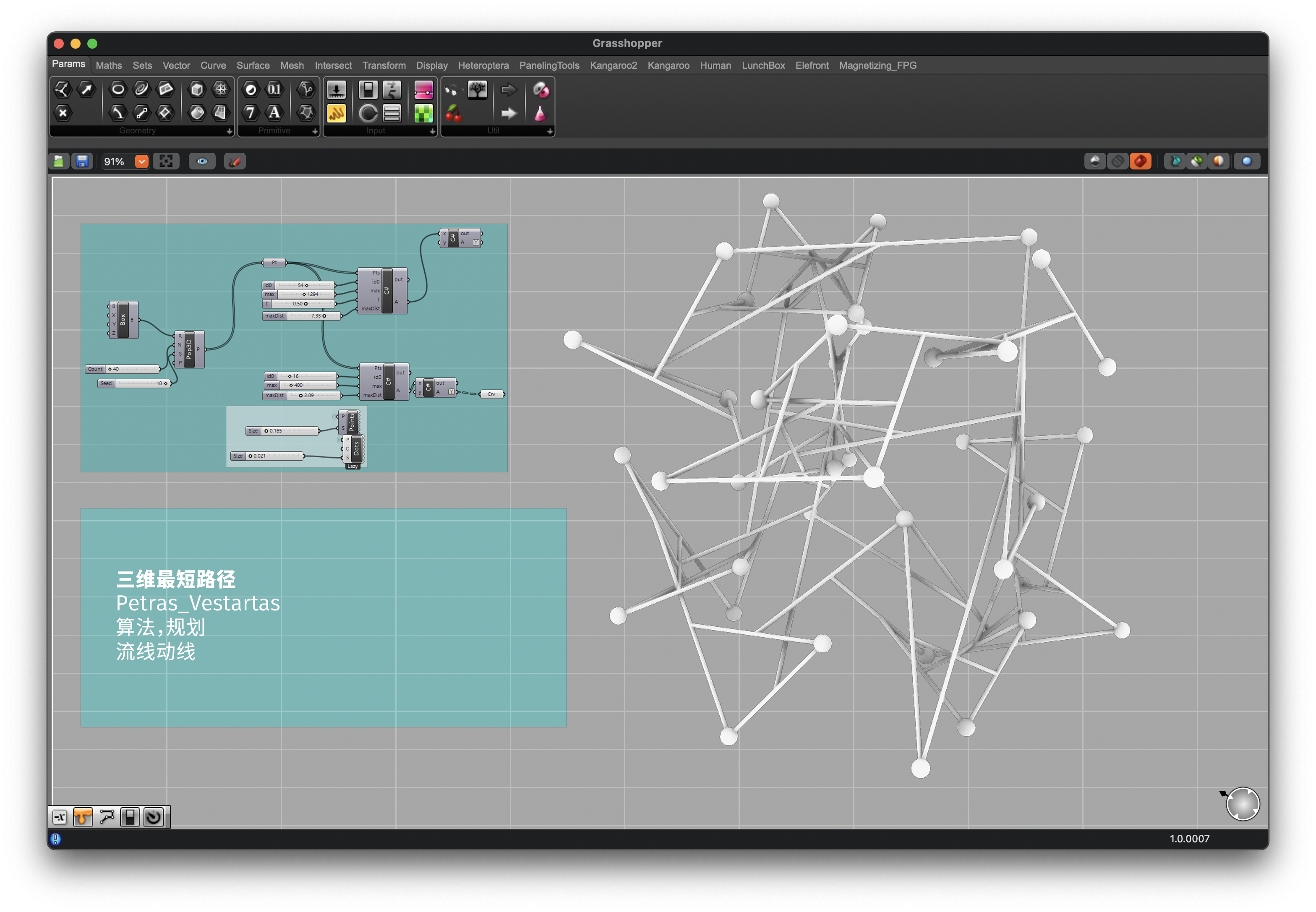Click the Circle geometry parameter icon
Image resolution: width=1316 pixels, height=912 pixels.
[x=118, y=89]
